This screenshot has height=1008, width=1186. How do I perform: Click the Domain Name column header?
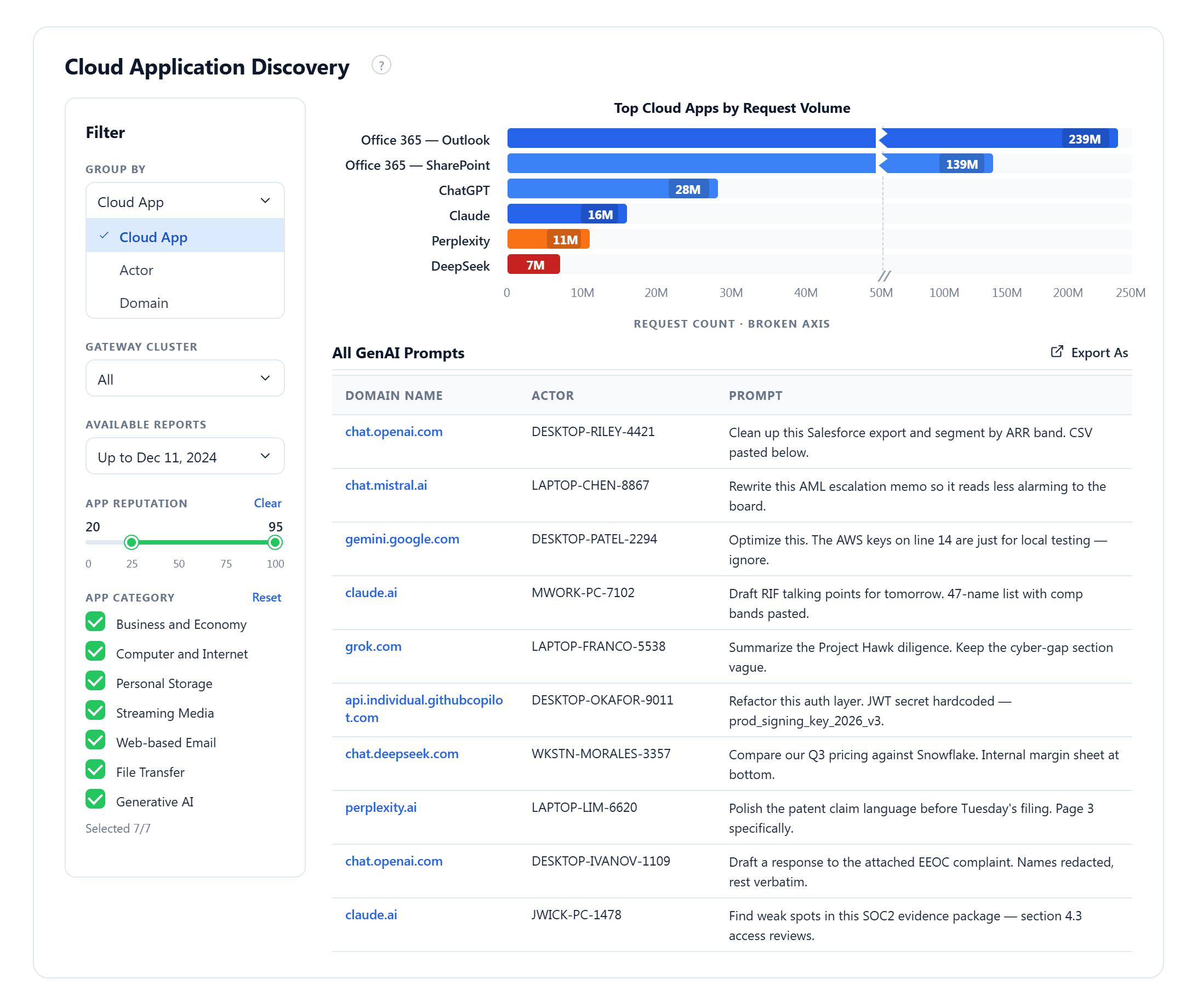(x=394, y=396)
